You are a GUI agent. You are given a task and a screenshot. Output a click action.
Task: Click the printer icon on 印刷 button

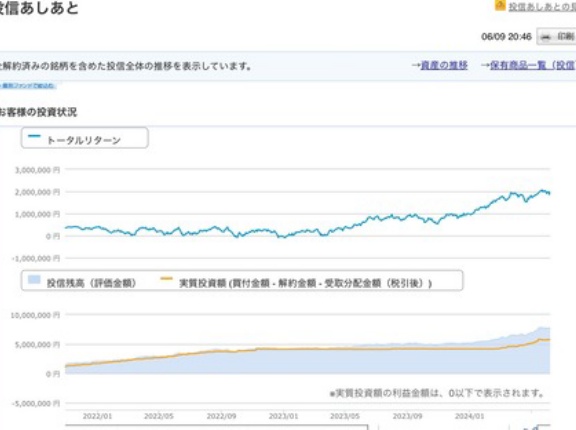pos(546,37)
